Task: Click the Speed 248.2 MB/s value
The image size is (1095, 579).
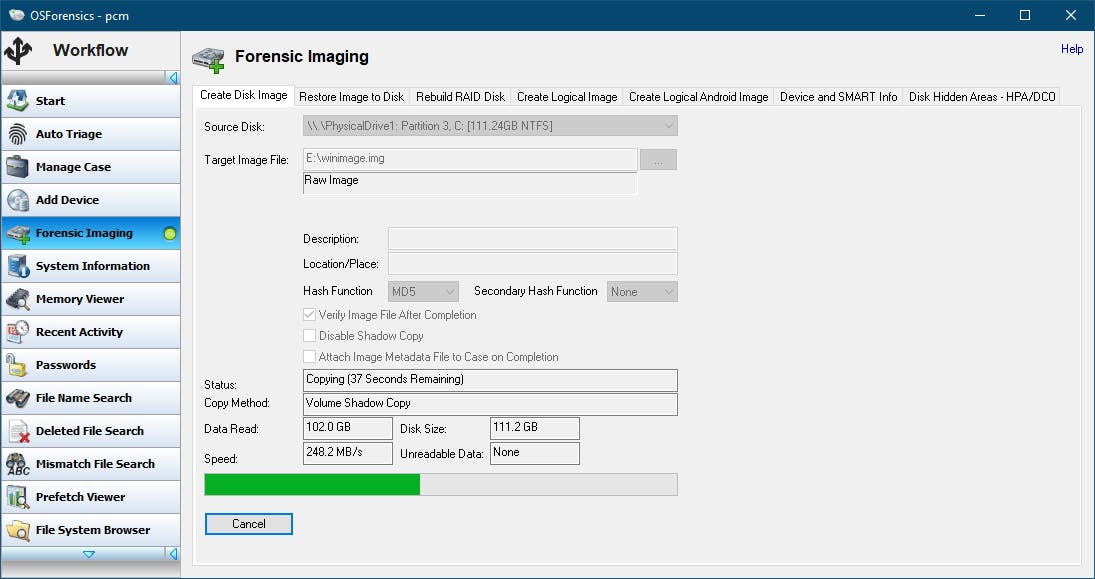Action: [x=348, y=453]
